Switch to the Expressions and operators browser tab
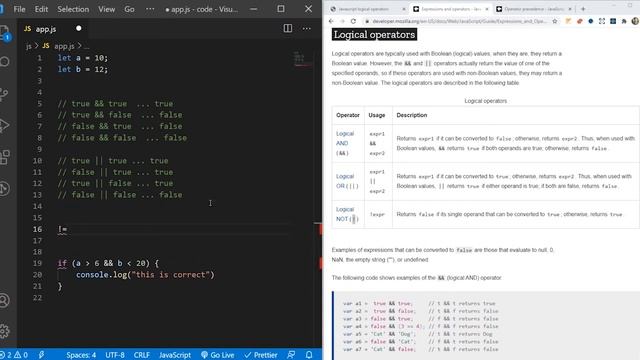Screen dimensions: 640x360 point(450,9)
